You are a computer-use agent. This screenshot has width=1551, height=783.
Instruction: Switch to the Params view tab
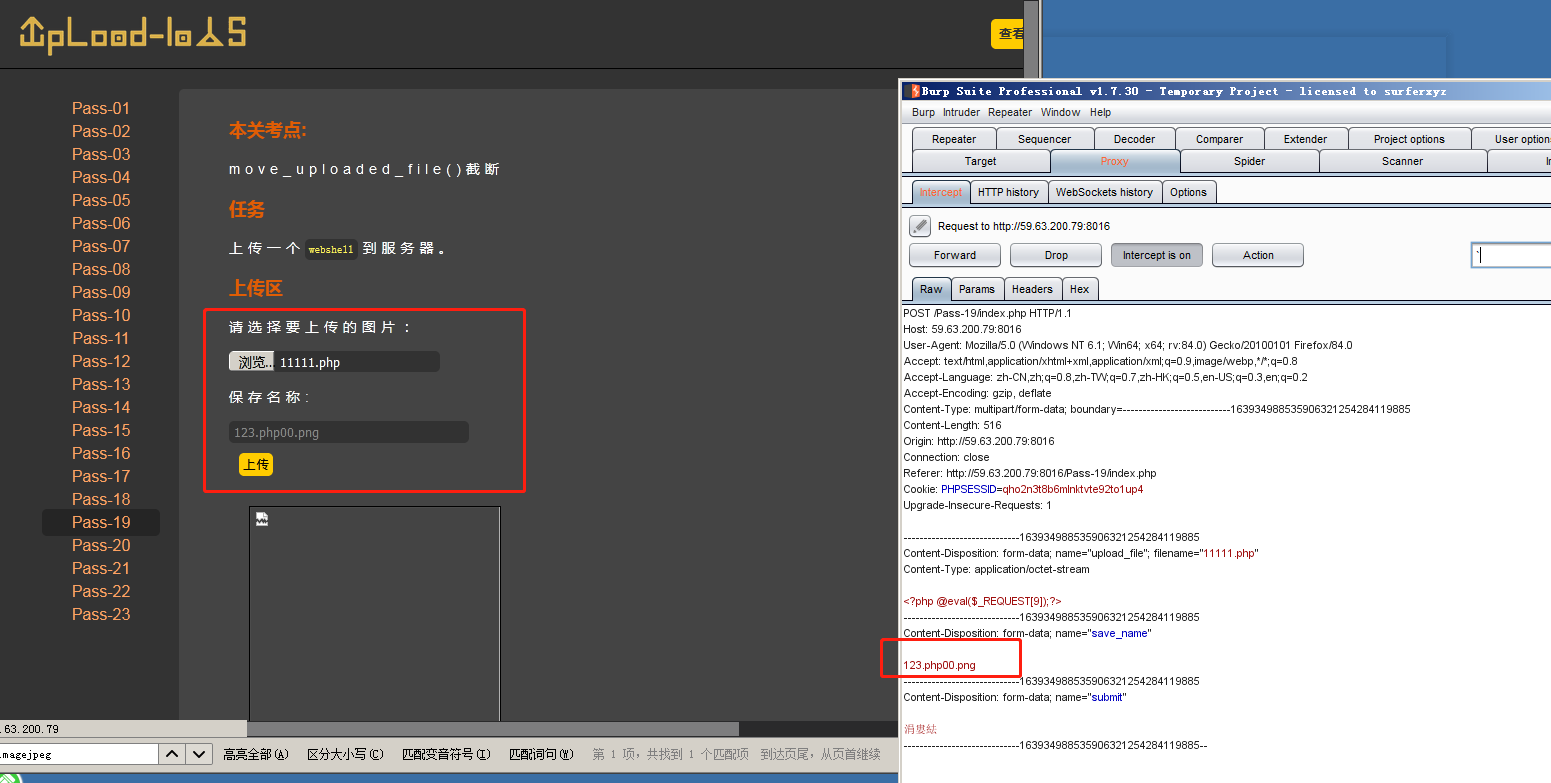tap(976, 289)
